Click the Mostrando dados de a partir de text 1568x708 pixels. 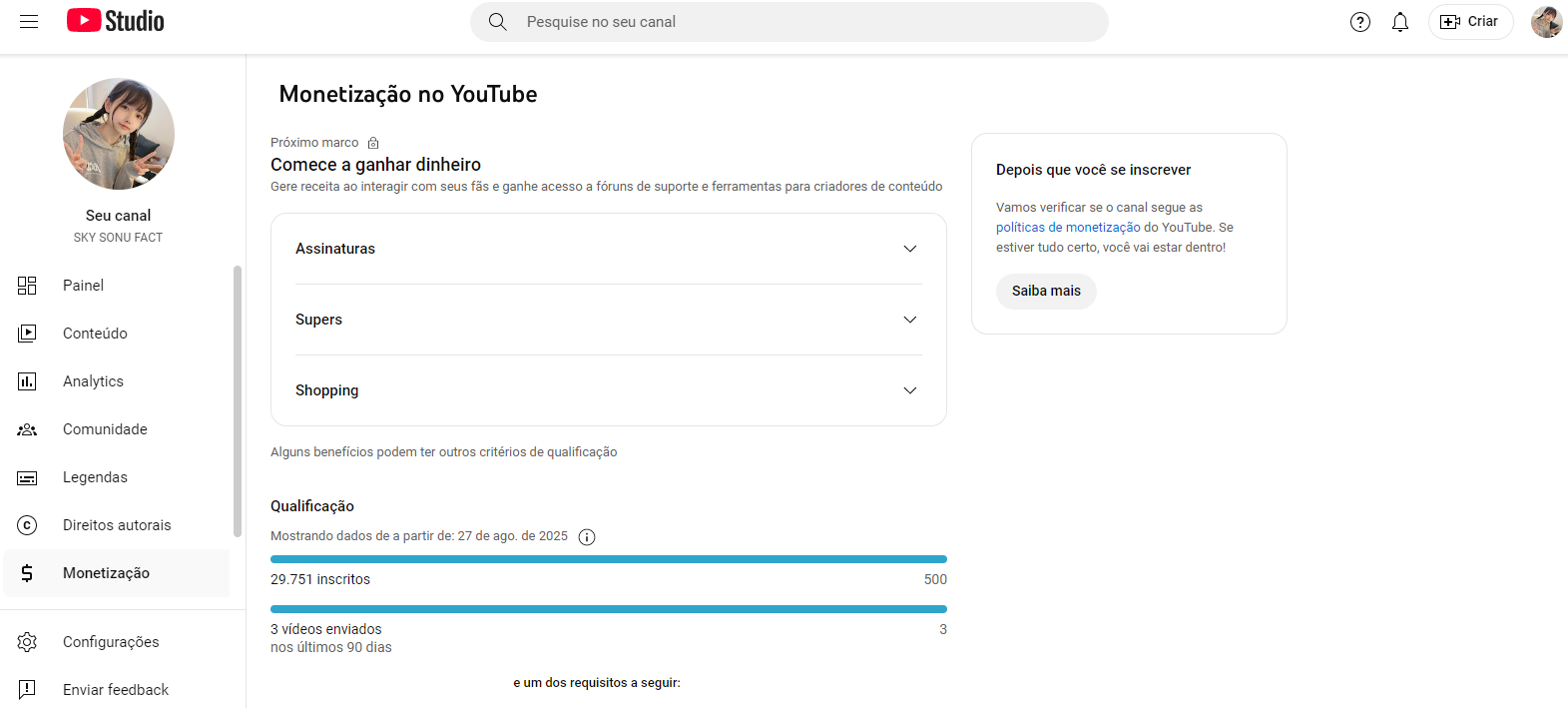419,536
